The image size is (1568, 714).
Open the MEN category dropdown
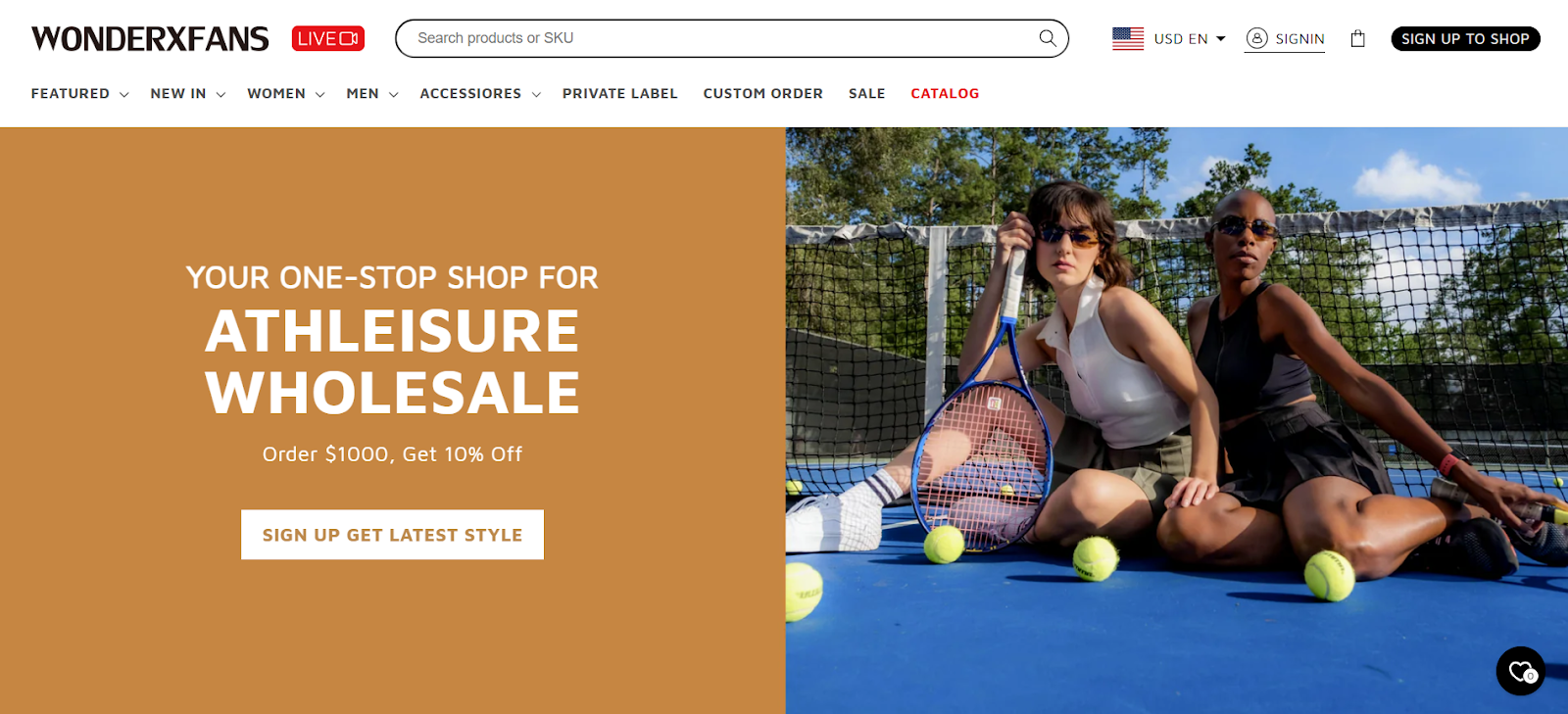(372, 94)
